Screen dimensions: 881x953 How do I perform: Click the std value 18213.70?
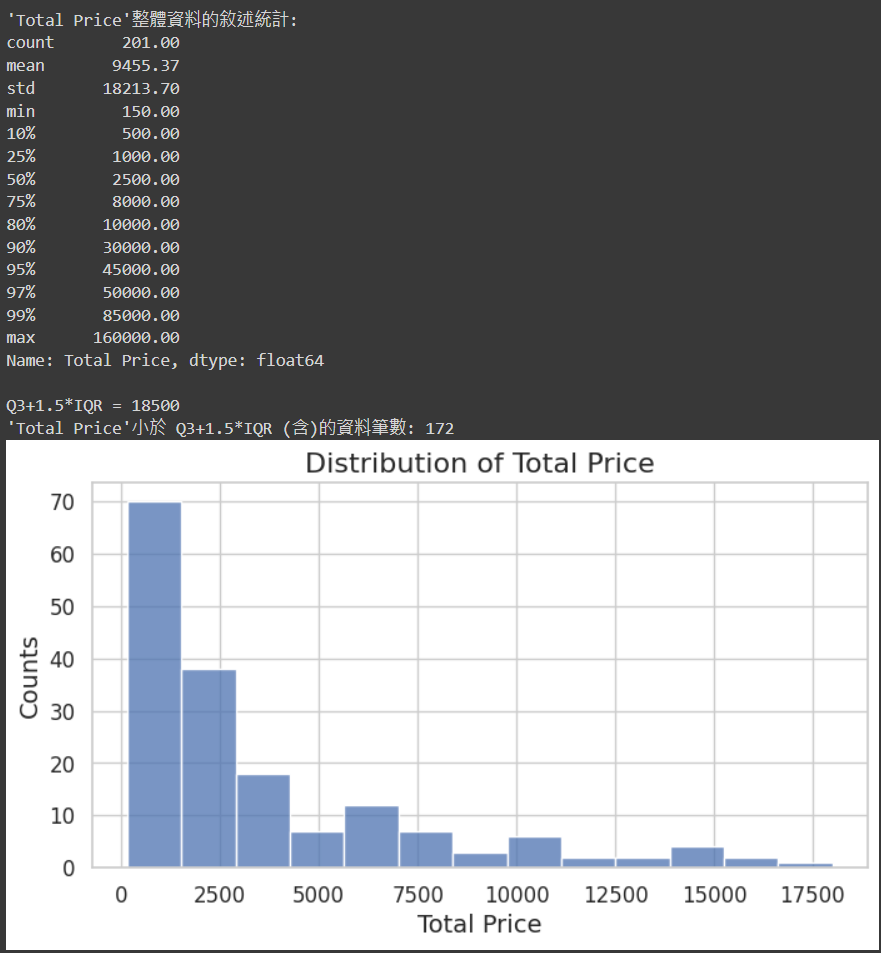point(141,89)
